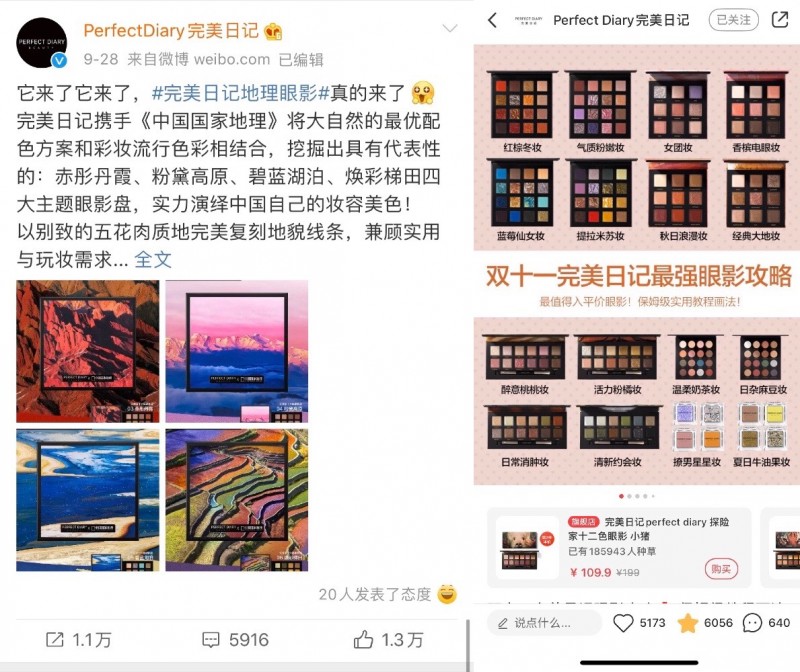
Task: Tap the 说点什么 comment input field
Action: pyautogui.click(x=544, y=623)
